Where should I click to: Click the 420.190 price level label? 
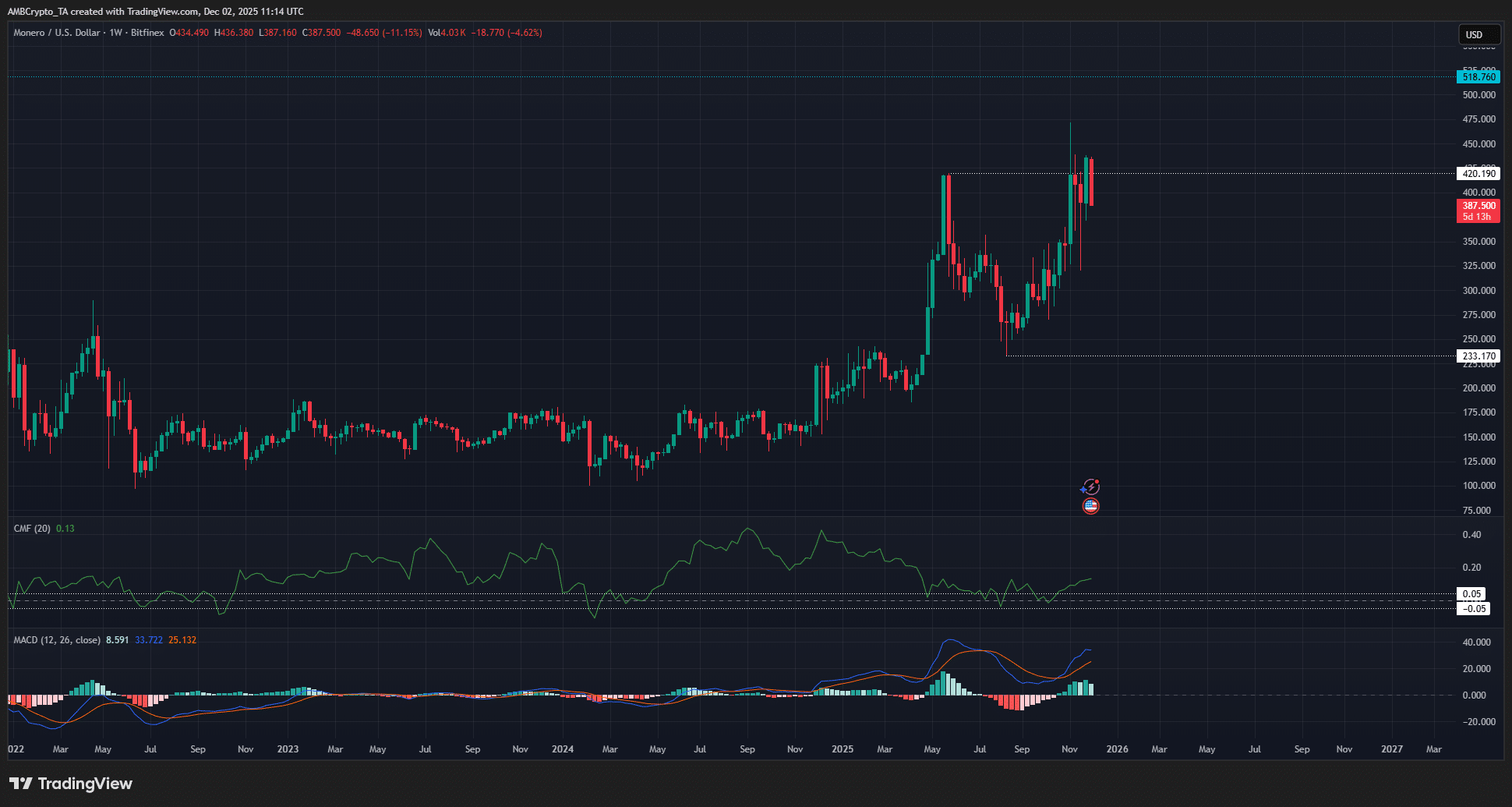coord(1478,174)
